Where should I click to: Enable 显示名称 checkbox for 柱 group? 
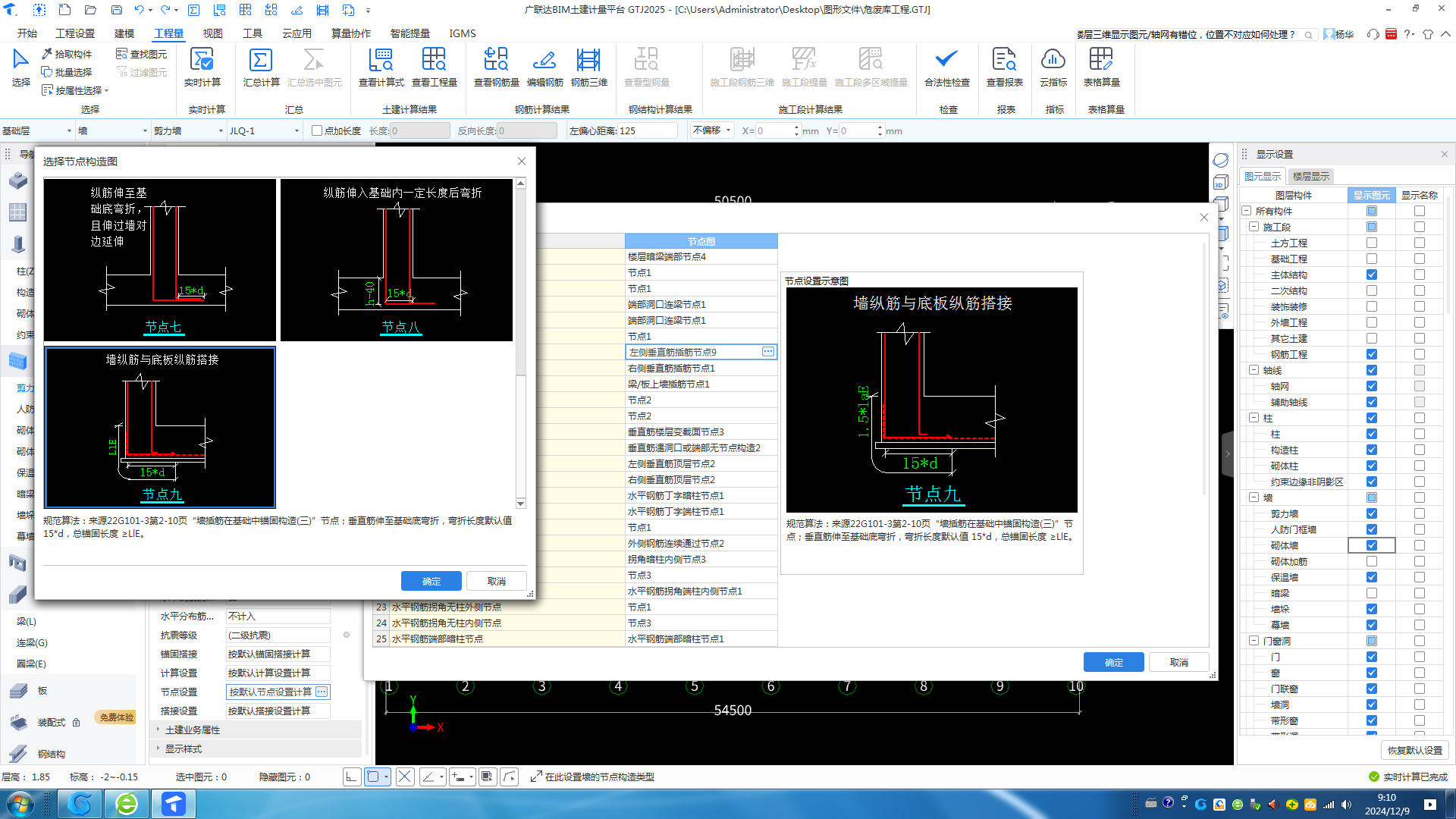tap(1420, 418)
